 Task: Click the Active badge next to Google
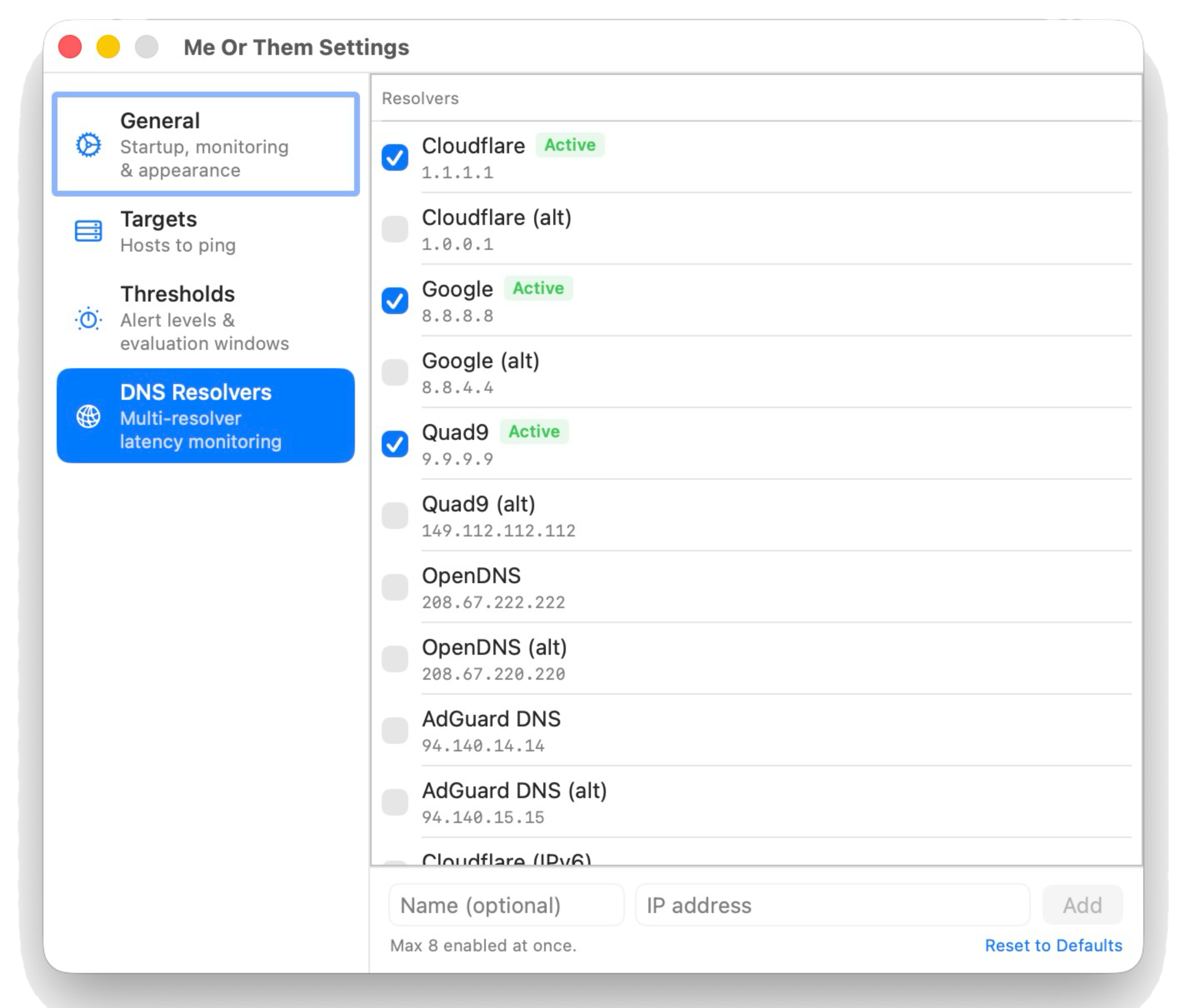tap(539, 289)
